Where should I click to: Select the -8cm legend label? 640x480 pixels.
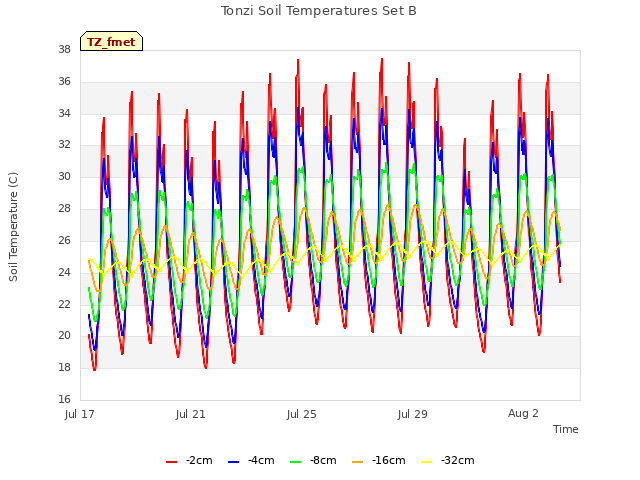pyautogui.click(x=323, y=460)
